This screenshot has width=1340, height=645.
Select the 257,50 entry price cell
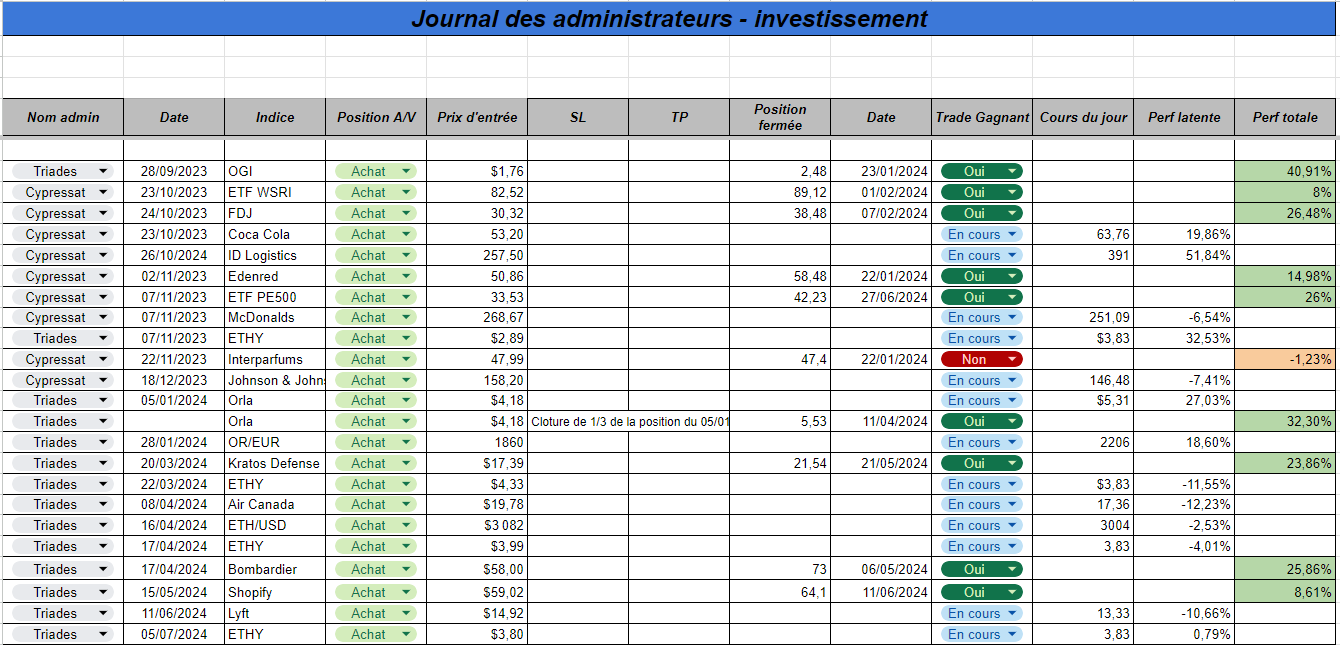[x=477, y=255]
